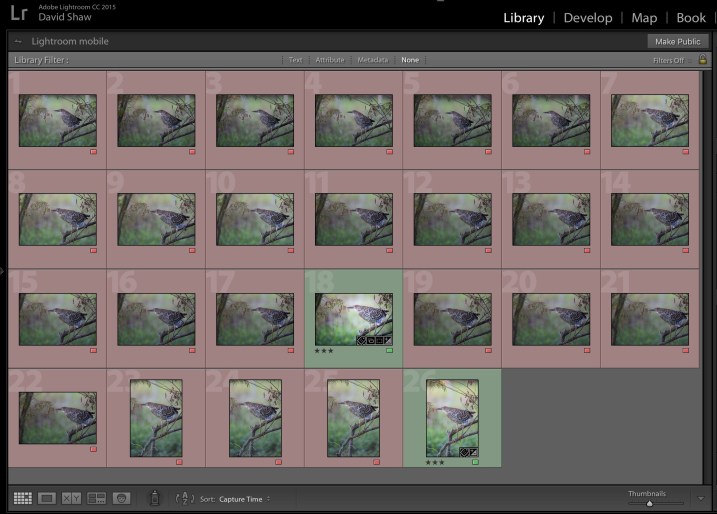
Task: Open Survey view
Action: tap(96, 498)
